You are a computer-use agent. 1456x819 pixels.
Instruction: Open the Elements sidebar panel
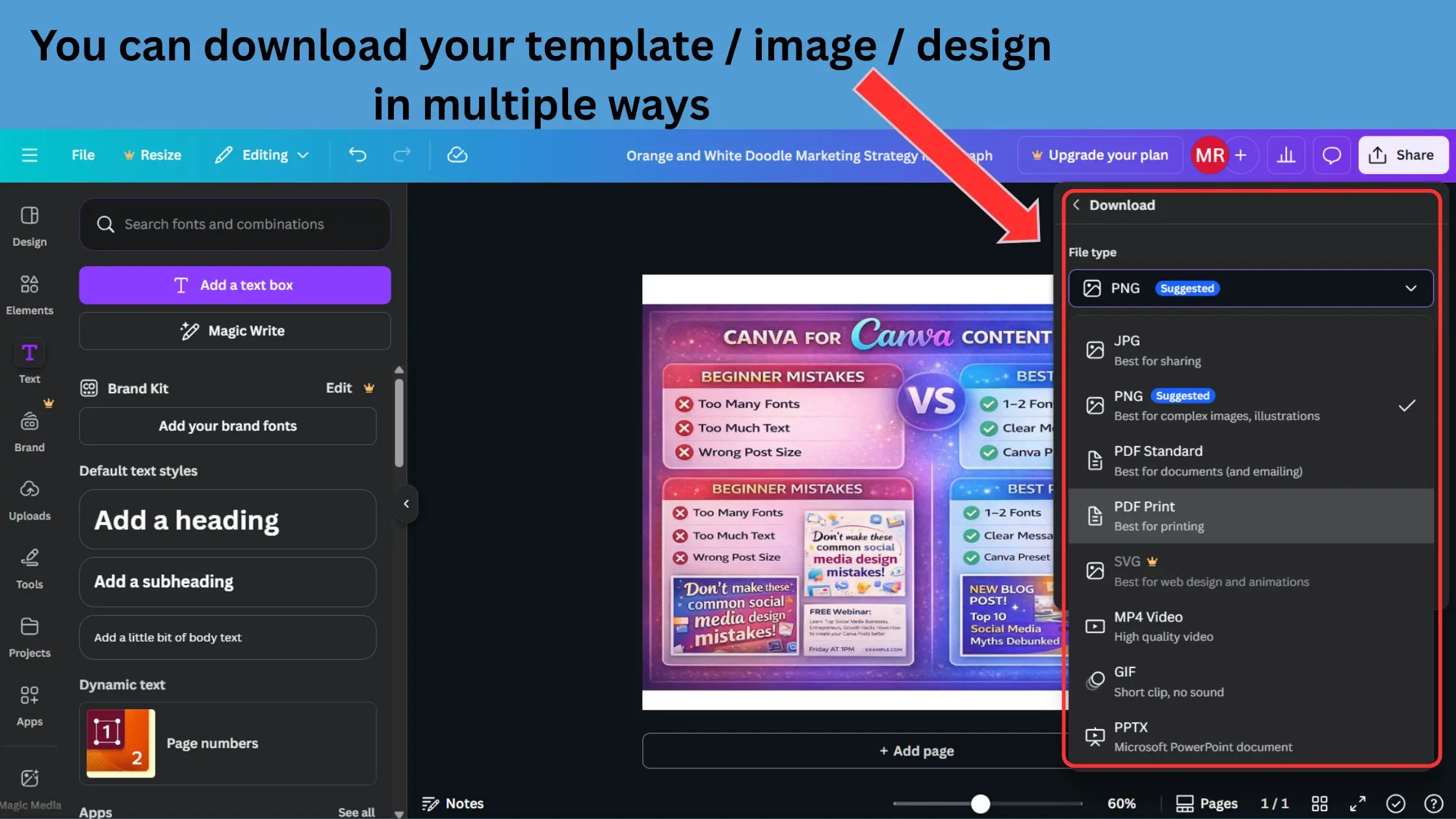pos(29,295)
